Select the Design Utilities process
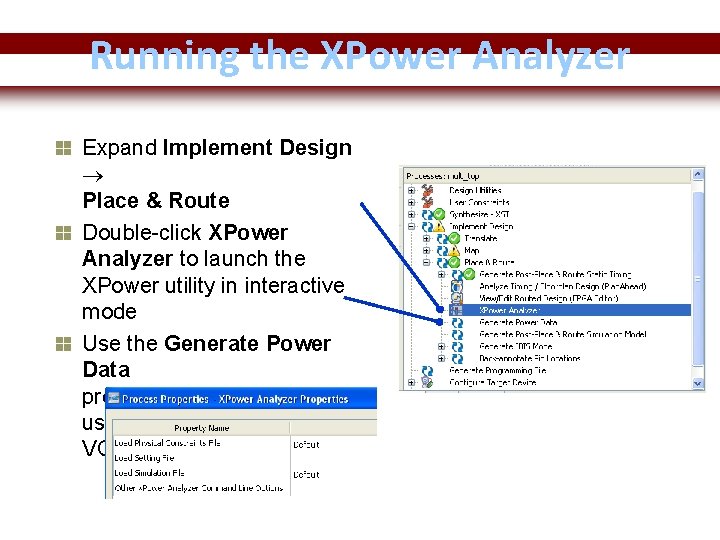 coord(475,190)
